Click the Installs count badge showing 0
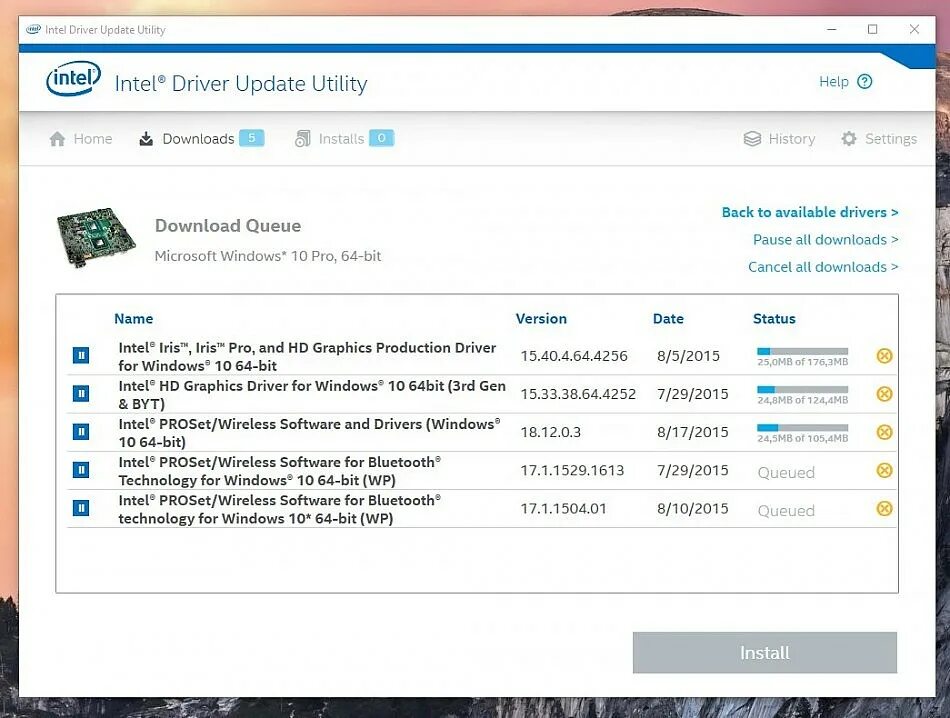The image size is (950, 718). pos(382,138)
